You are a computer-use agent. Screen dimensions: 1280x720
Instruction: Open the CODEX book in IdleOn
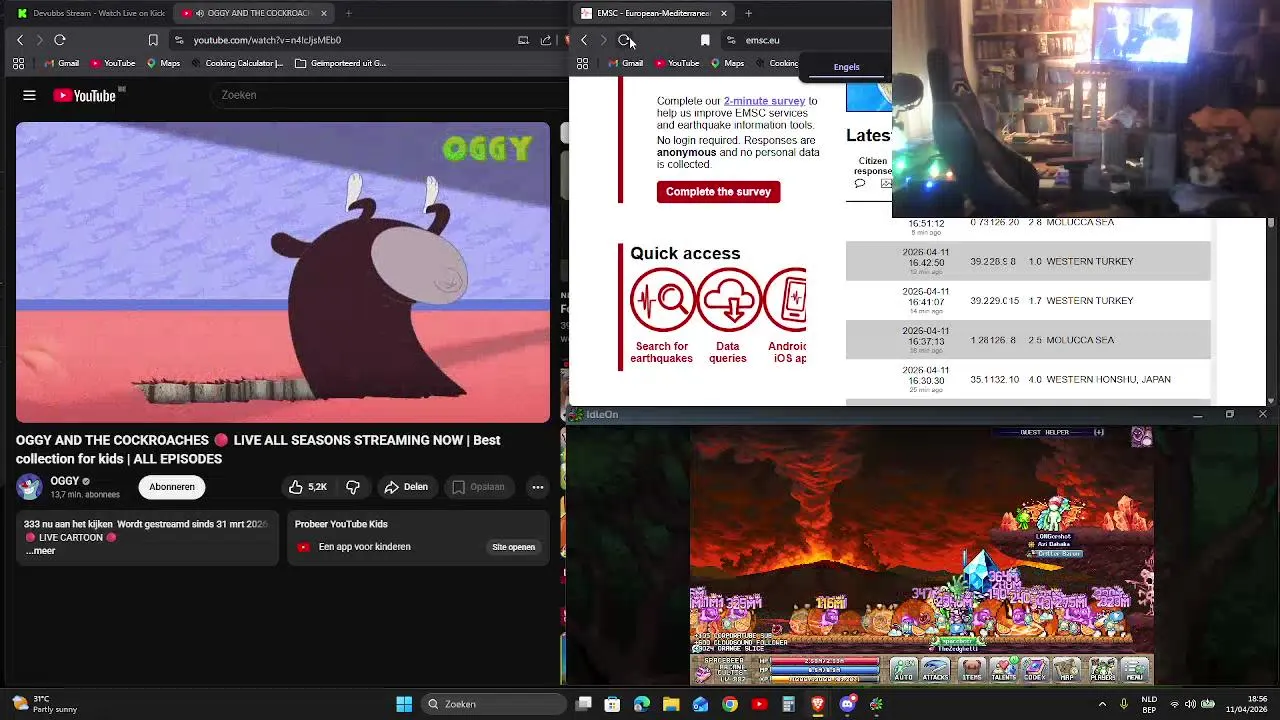tap(1035, 670)
